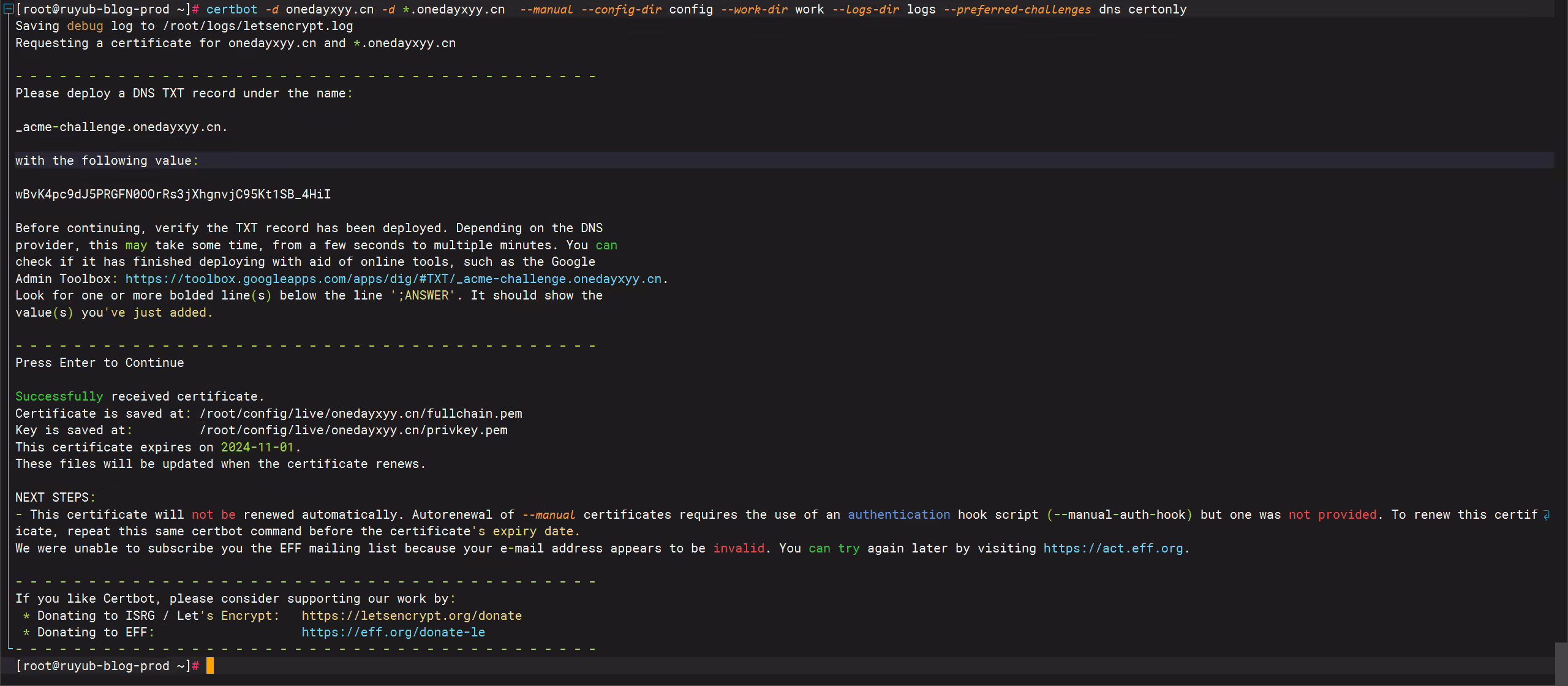Click the privkey.pem key path
Screen dimensions: 1568x686
(353, 430)
